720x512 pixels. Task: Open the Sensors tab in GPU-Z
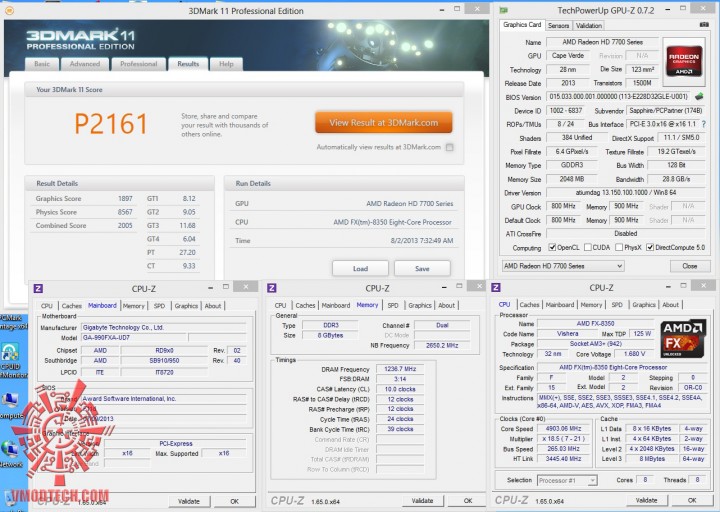point(558,26)
